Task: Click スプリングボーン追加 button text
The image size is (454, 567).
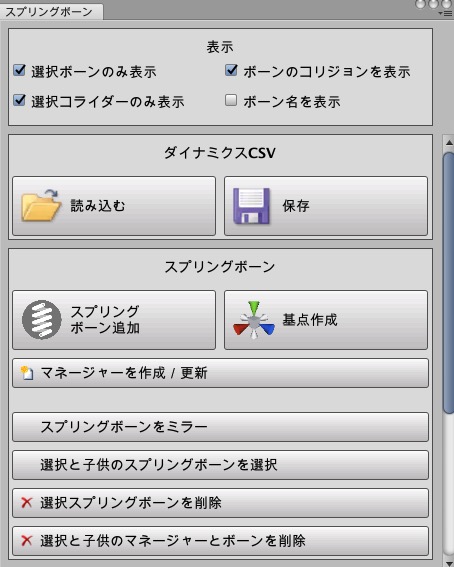Action: coord(105,320)
